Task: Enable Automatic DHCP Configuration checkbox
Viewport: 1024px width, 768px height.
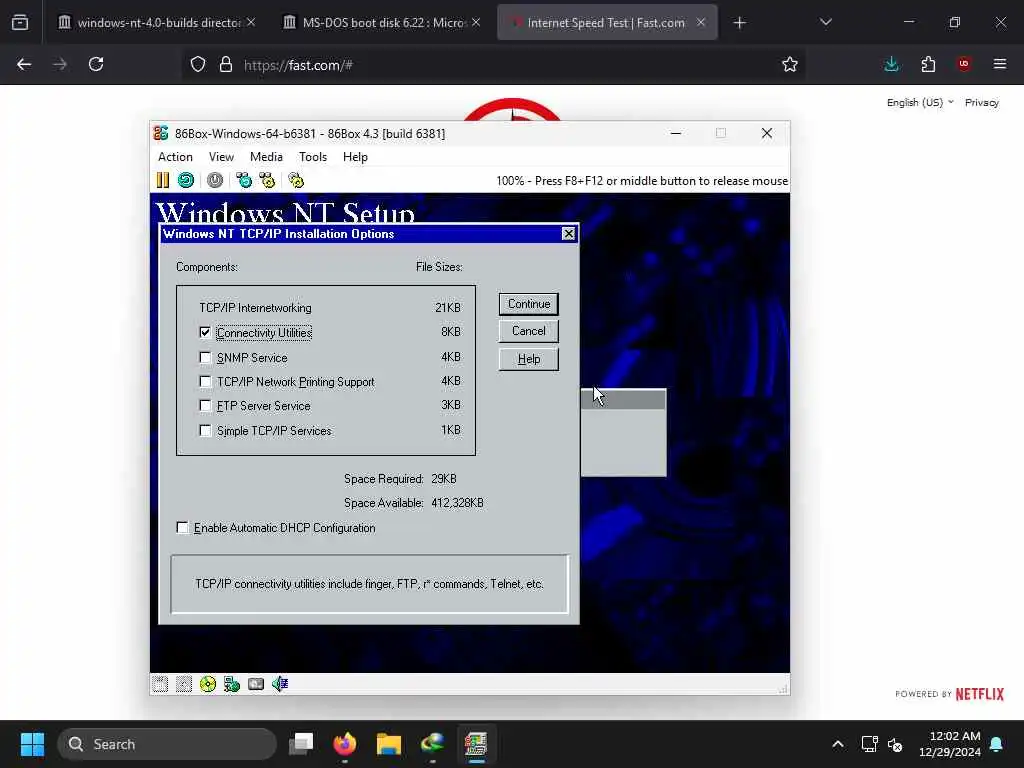Action: (182, 527)
